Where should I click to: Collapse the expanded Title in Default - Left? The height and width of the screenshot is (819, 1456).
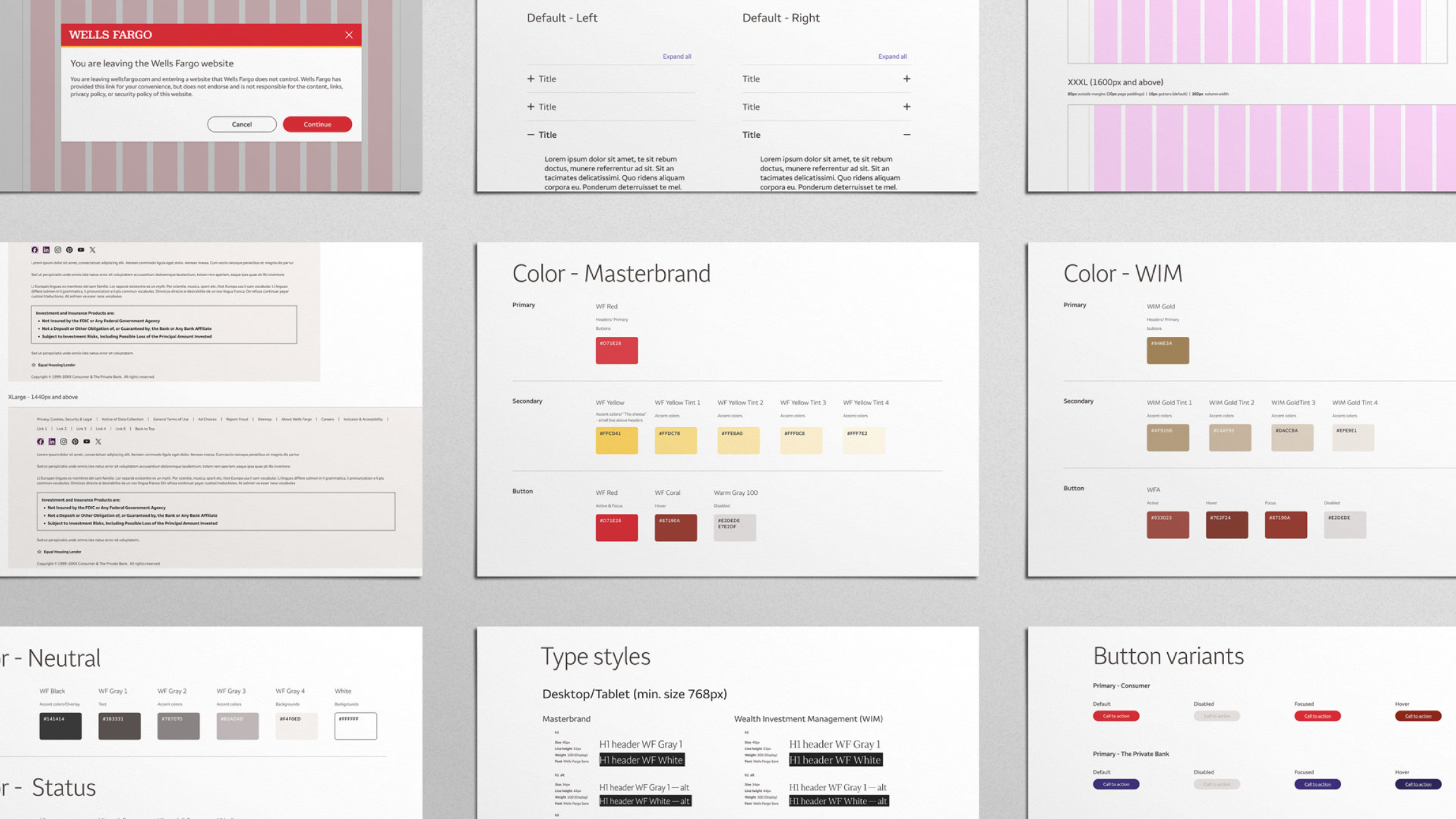[531, 135]
